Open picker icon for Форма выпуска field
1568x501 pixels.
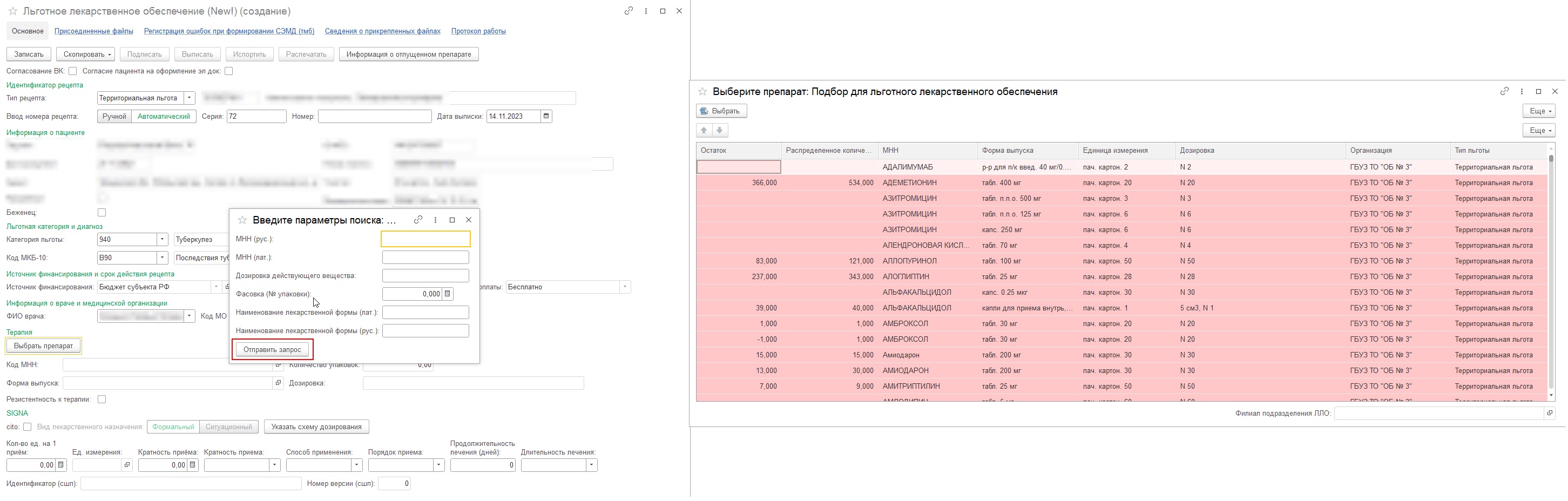tap(278, 383)
